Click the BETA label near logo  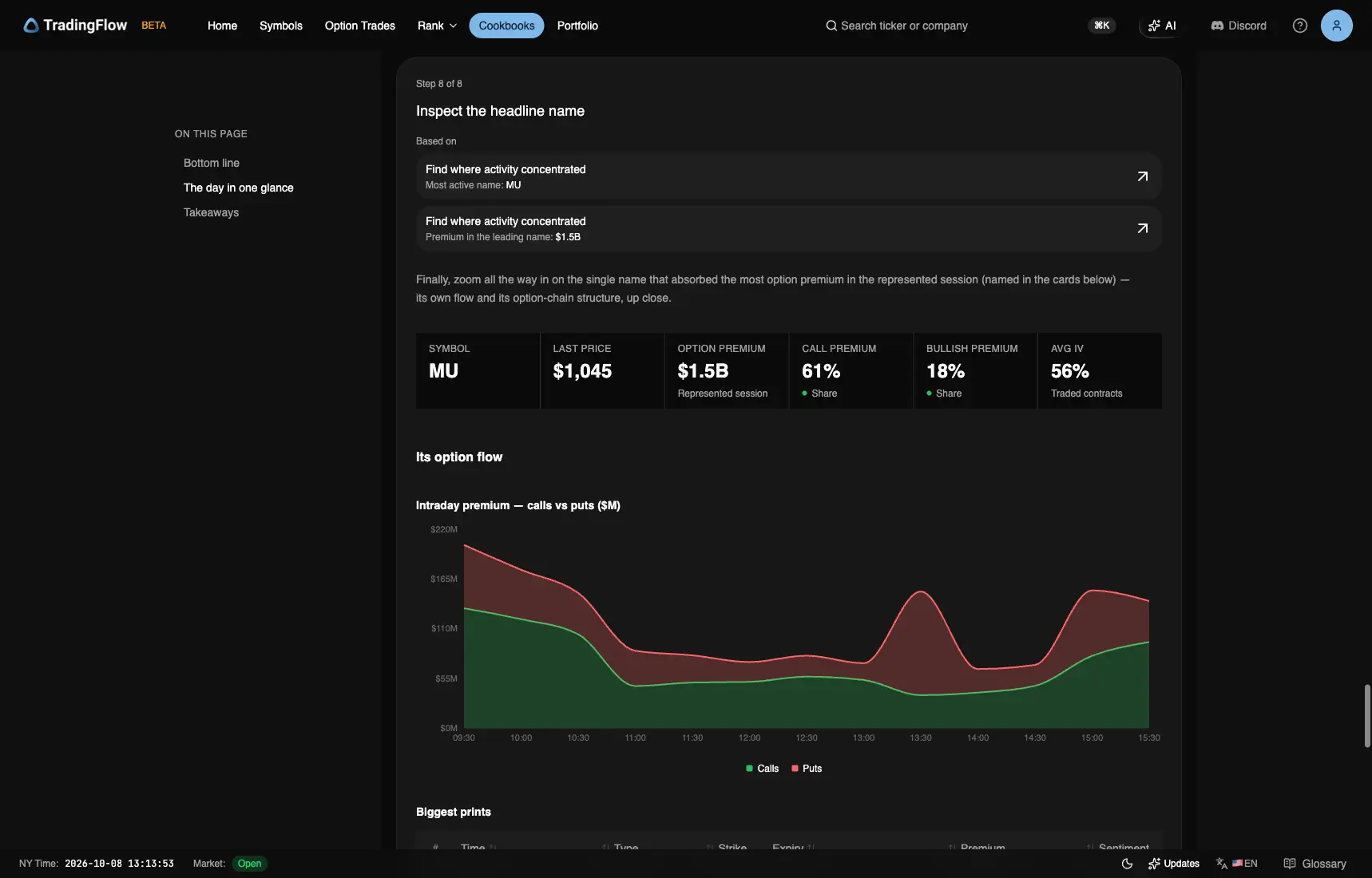tap(154, 26)
